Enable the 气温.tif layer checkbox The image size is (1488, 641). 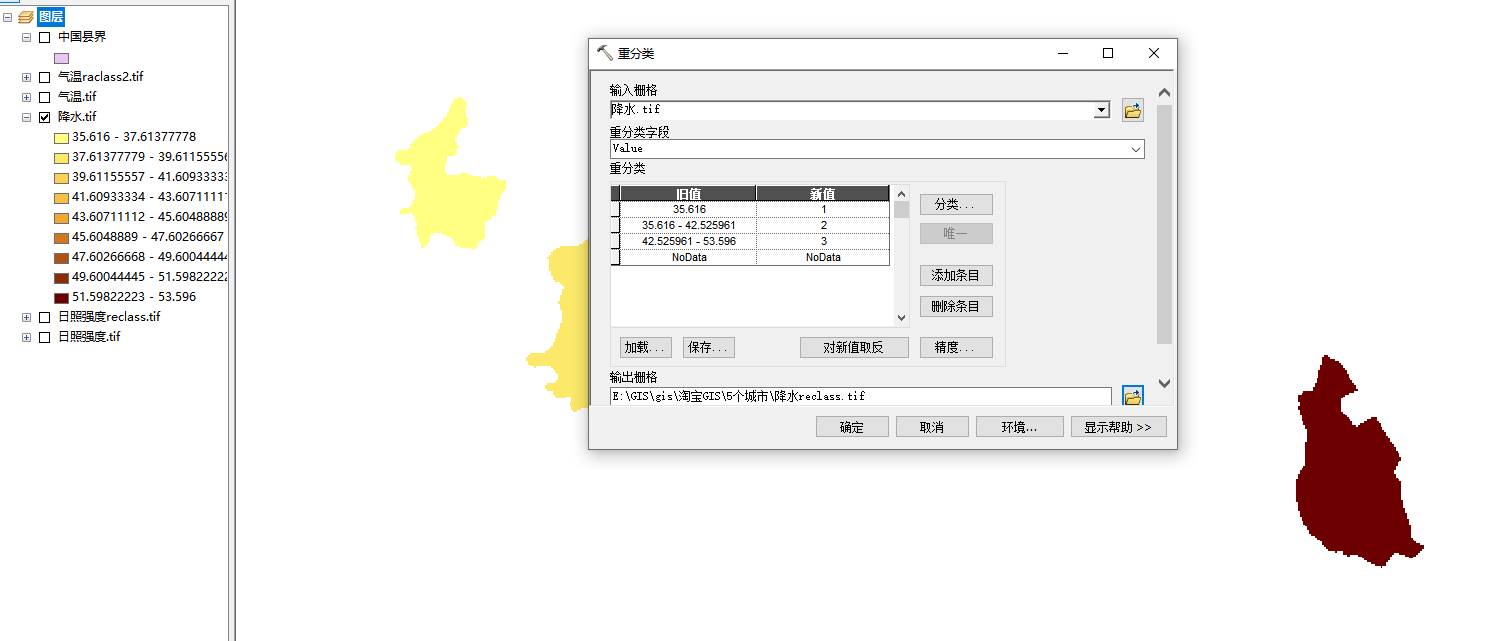44,97
